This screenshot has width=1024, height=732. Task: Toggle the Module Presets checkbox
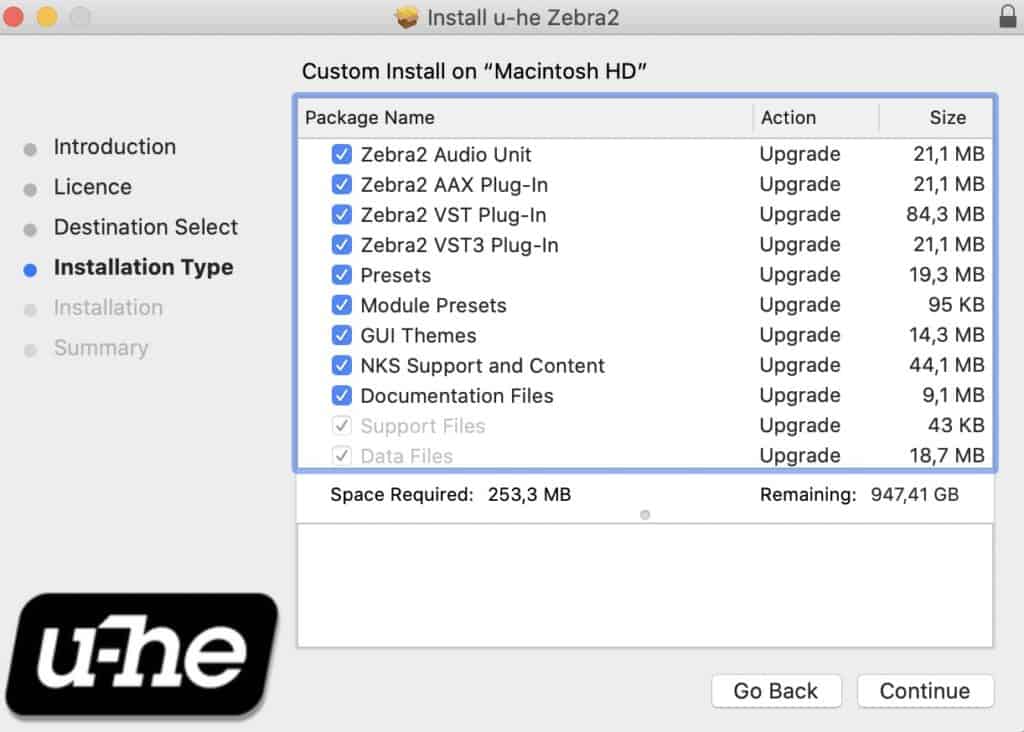342,304
